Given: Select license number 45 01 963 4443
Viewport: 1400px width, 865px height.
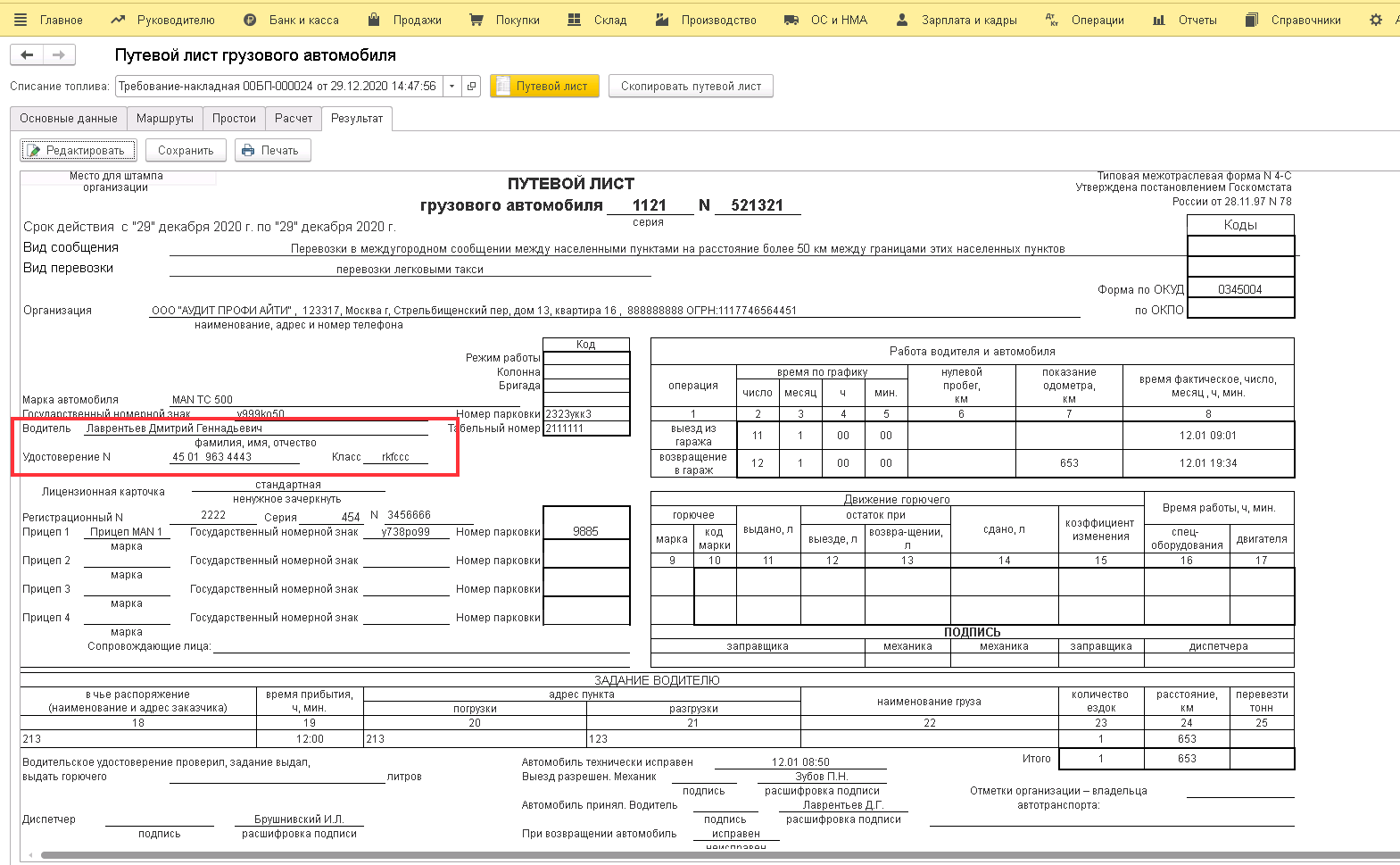Looking at the screenshot, I should pyautogui.click(x=212, y=457).
